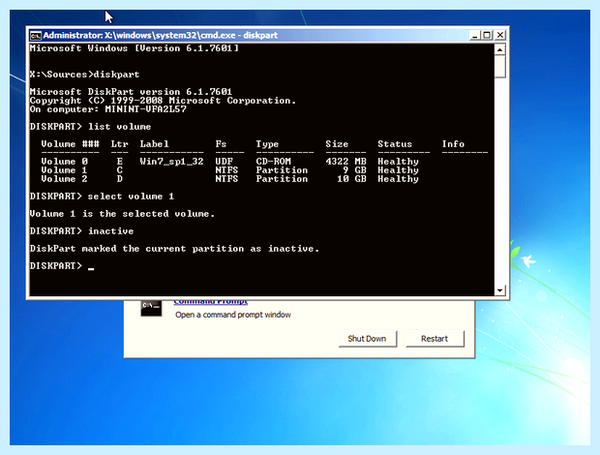This screenshot has width=600, height=455.
Task: Click the 'Type' column header
Action: pyautogui.click(x=267, y=144)
